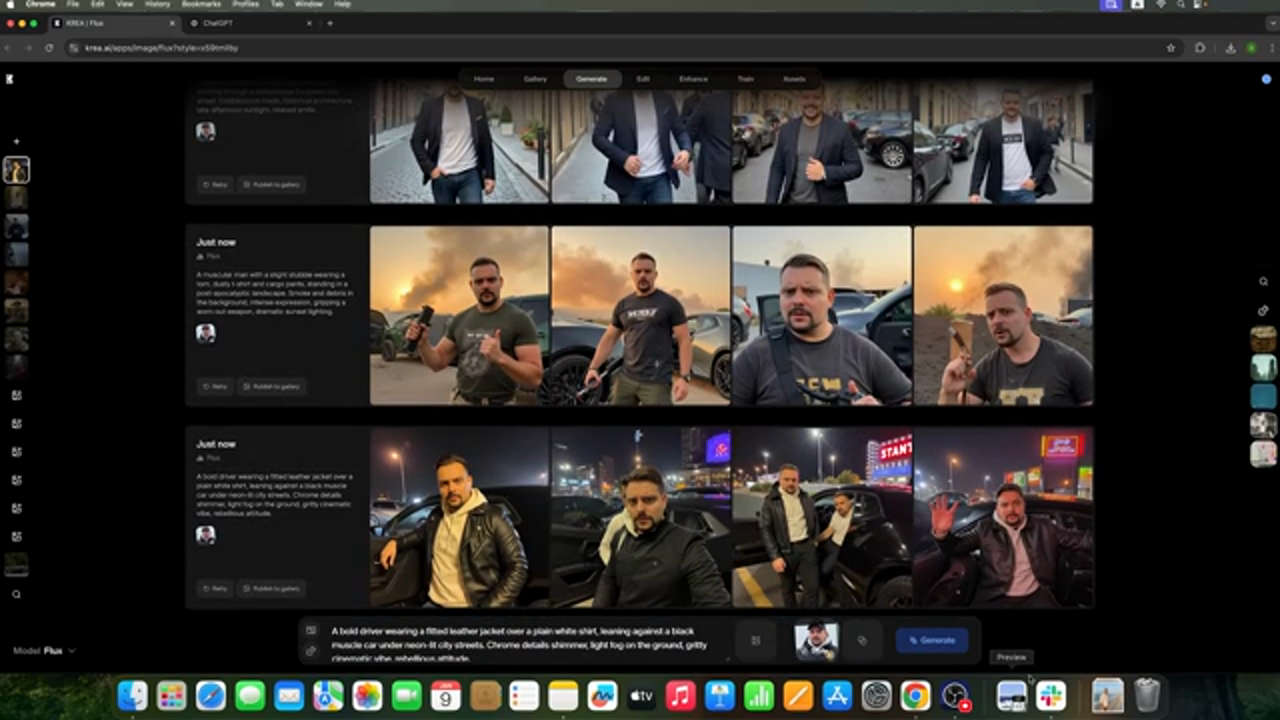Click the search icon on right sidebar
The width and height of the screenshot is (1280, 720).
[x=1264, y=282]
